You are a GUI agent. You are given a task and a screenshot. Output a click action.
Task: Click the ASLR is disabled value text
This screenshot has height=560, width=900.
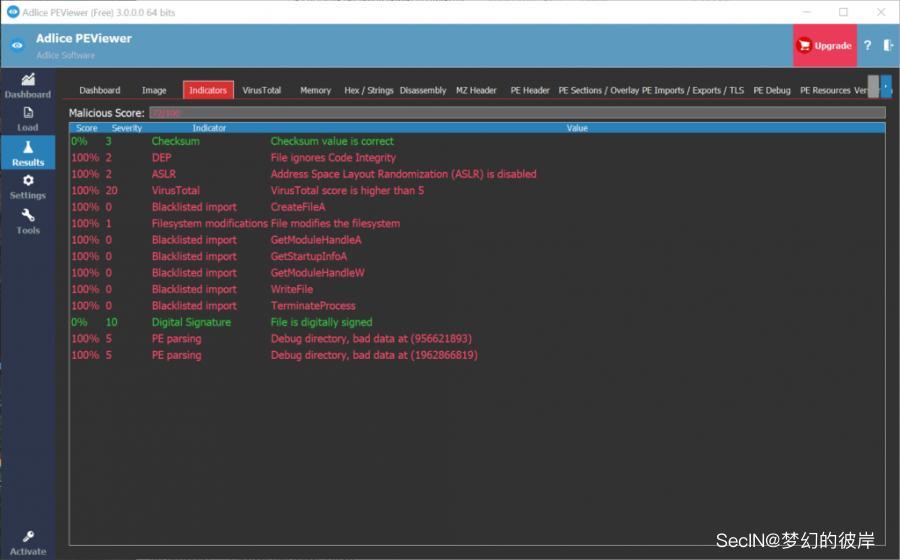click(404, 174)
